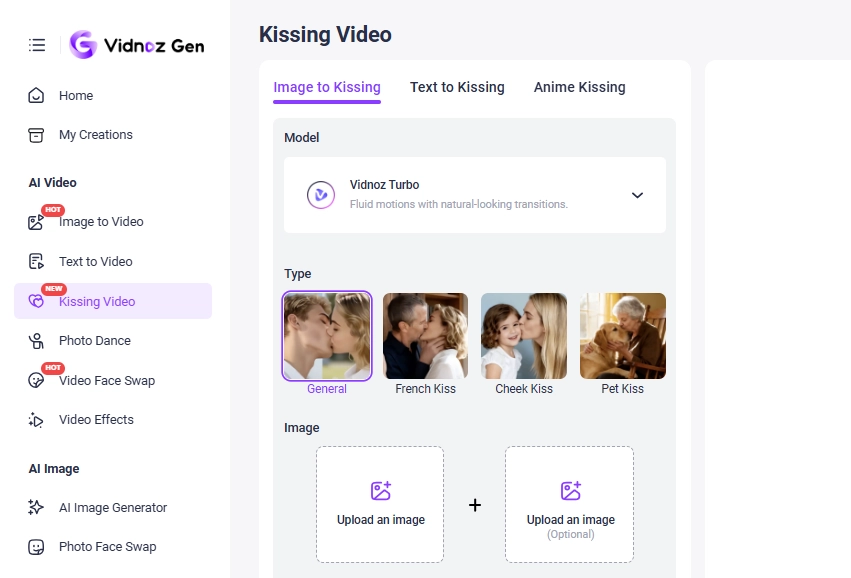Image resolution: width=851 pixels, height=578 pixels.
Task: Click the optional Upload an image box
Action: pyautogui.click(x=569, y=504)
